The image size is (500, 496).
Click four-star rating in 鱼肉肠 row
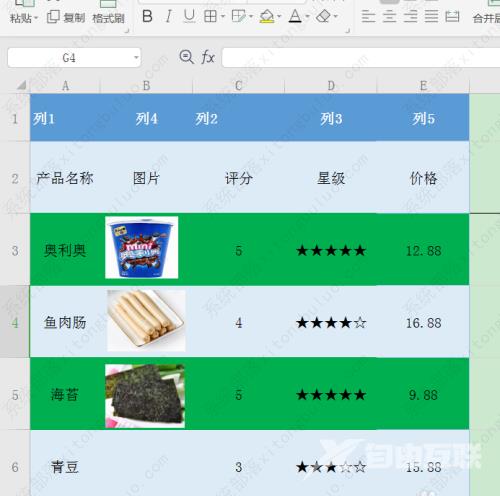331,322
